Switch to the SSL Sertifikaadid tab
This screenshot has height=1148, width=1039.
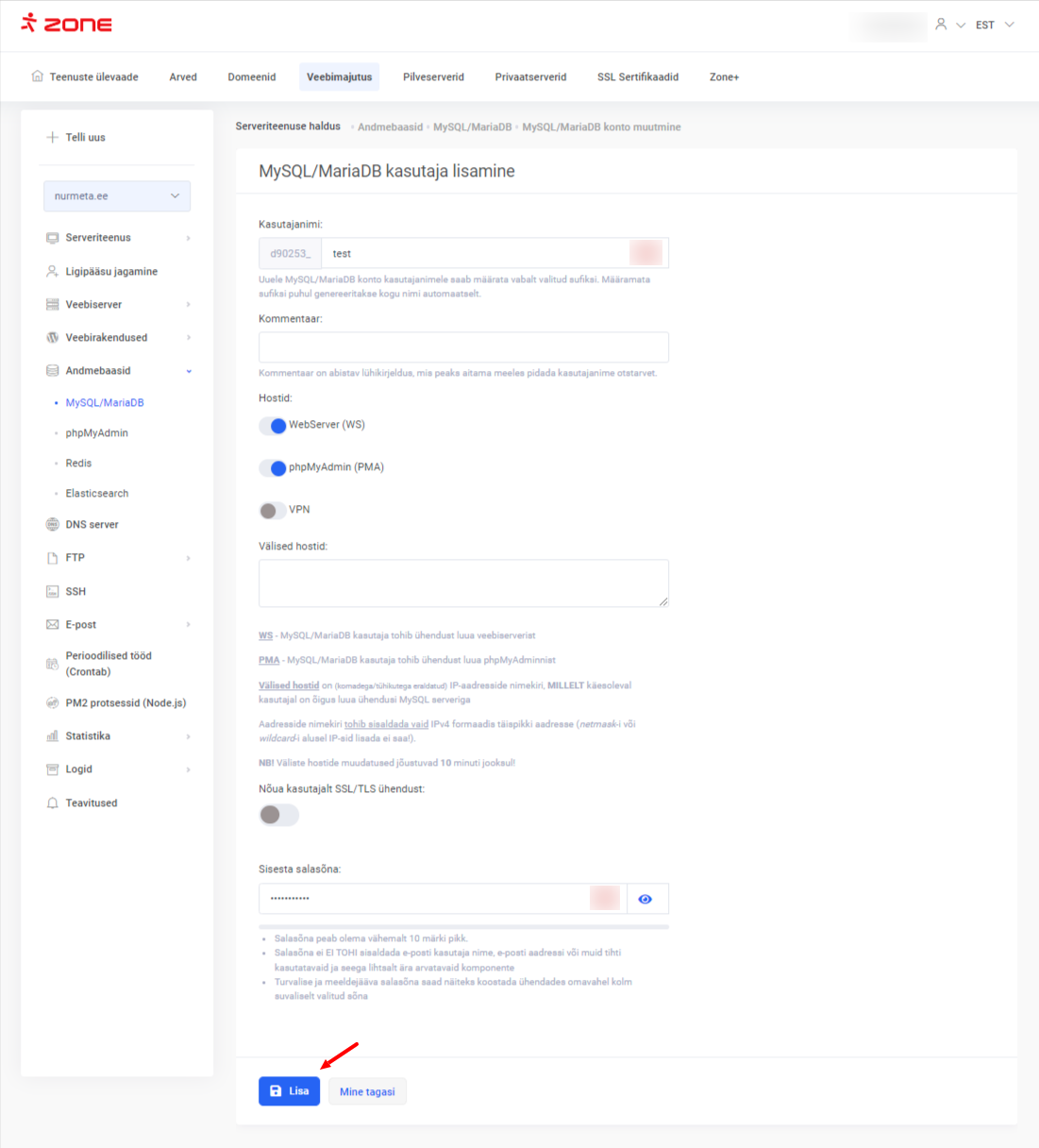638,77
